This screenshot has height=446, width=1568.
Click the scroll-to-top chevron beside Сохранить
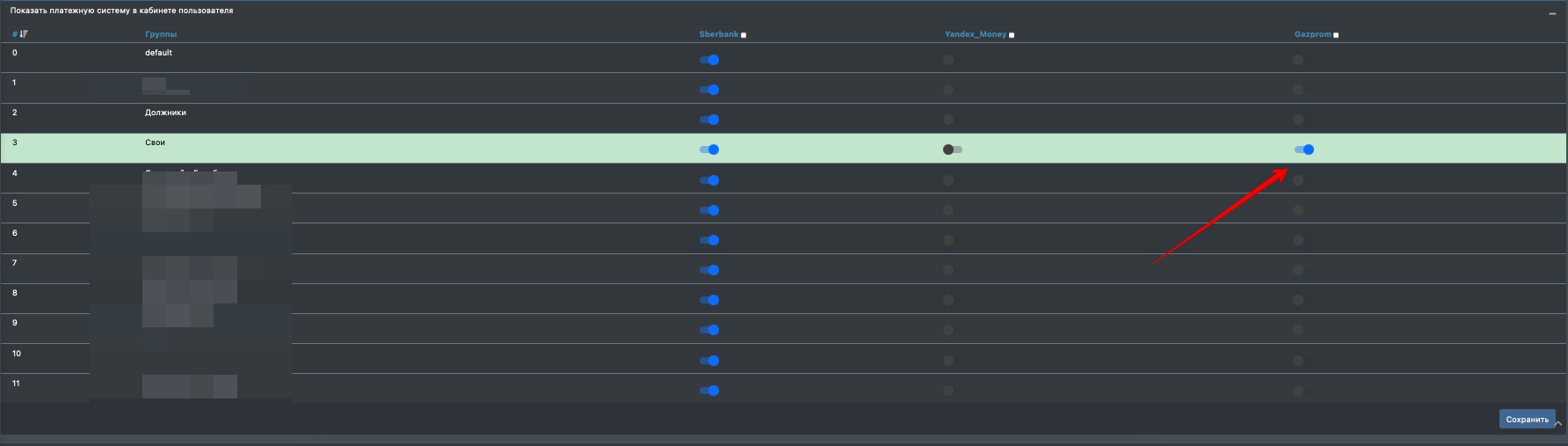coord(1558,423)
